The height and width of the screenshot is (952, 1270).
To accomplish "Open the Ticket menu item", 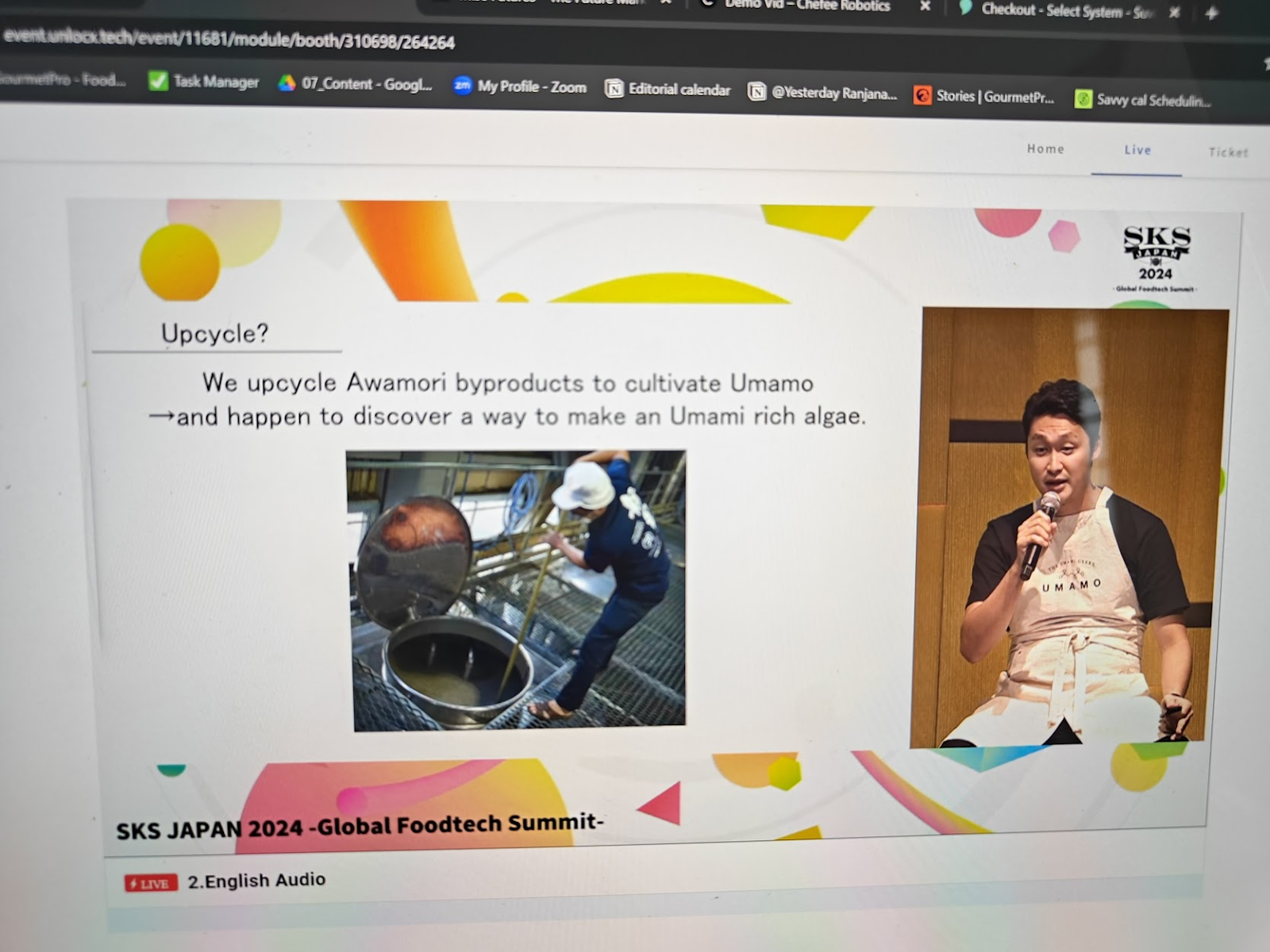I will coord(1228,152).
